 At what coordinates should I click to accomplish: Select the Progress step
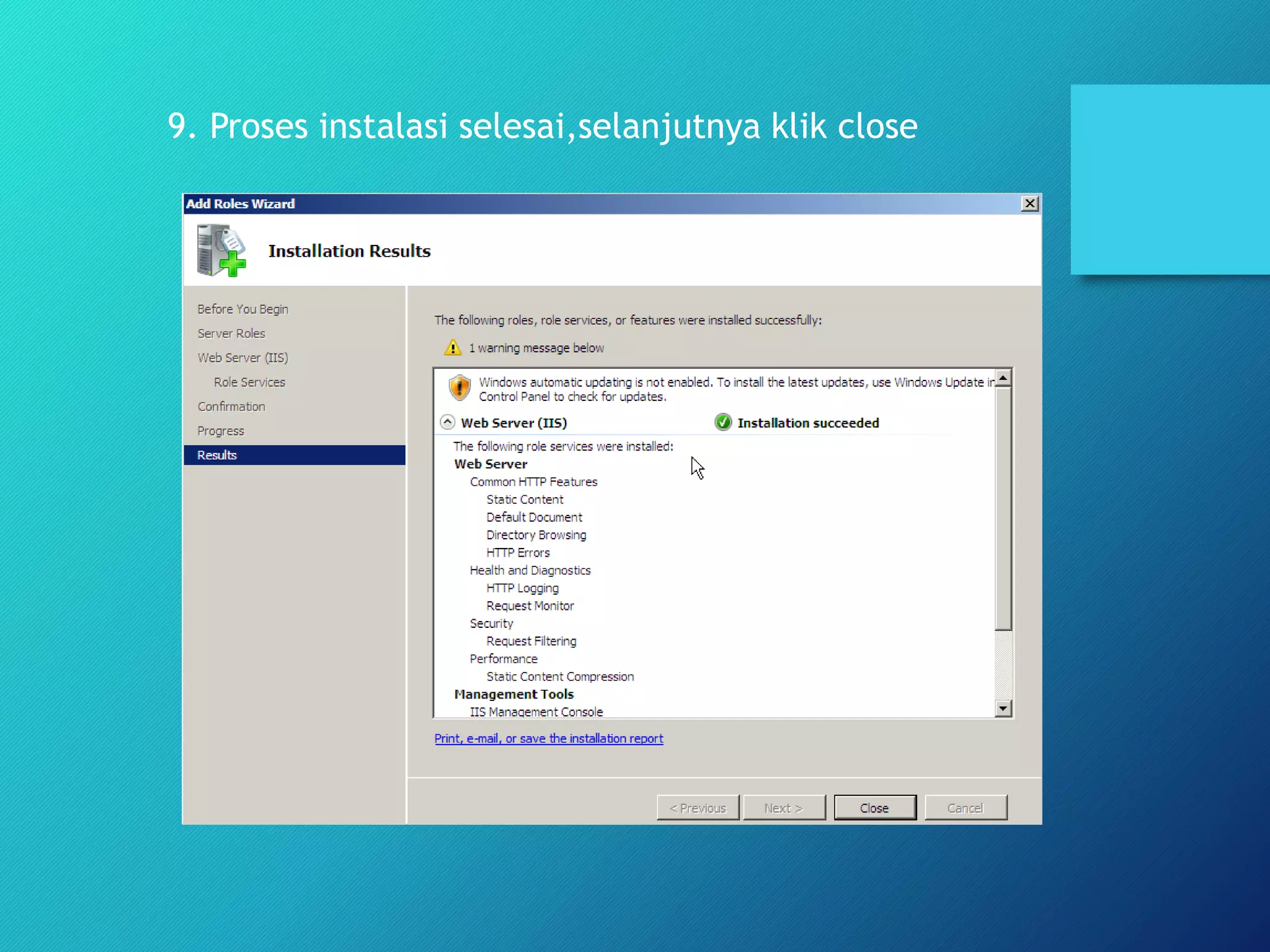(221, 431)
